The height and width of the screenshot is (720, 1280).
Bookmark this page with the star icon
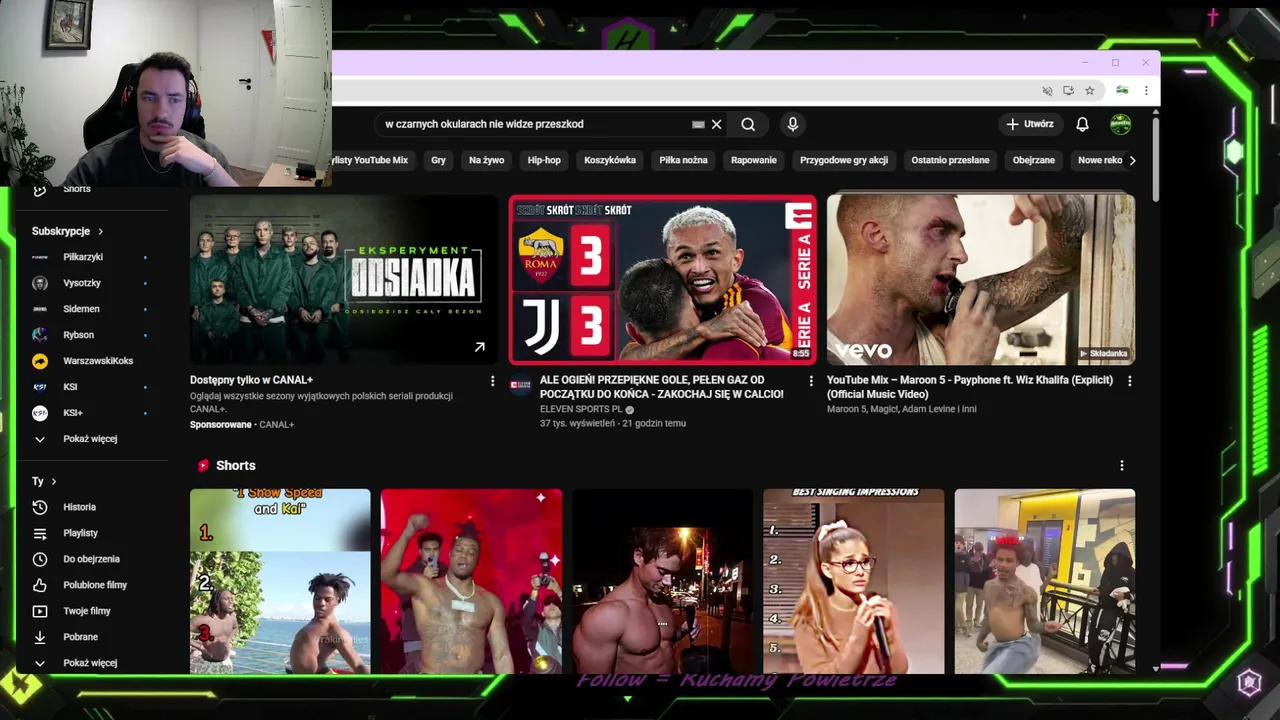1090,90
